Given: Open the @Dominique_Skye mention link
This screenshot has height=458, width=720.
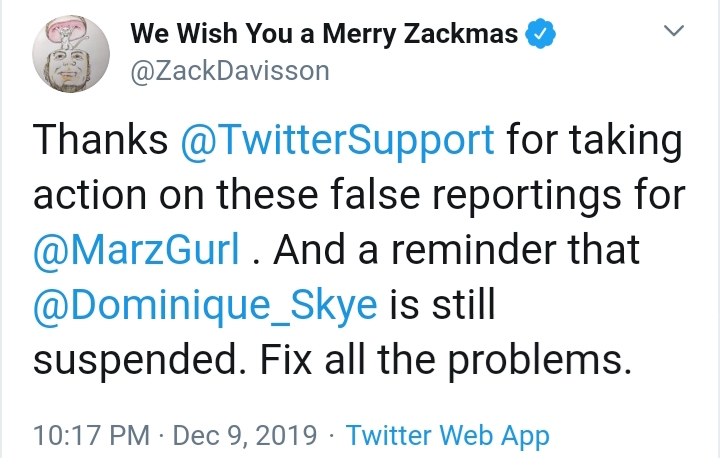Looking at the screenshot, I should coord(205,305).
